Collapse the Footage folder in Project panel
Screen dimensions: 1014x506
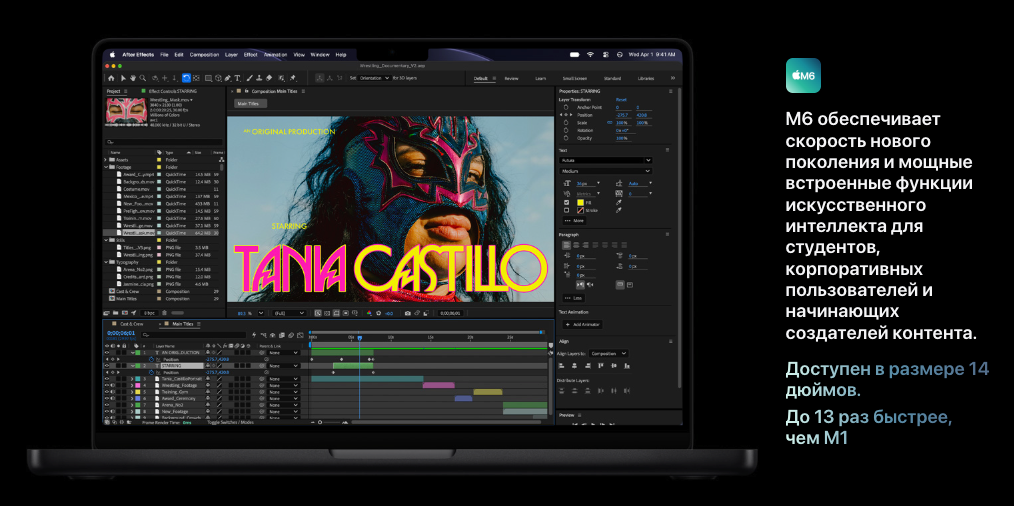tap(106, 167)
